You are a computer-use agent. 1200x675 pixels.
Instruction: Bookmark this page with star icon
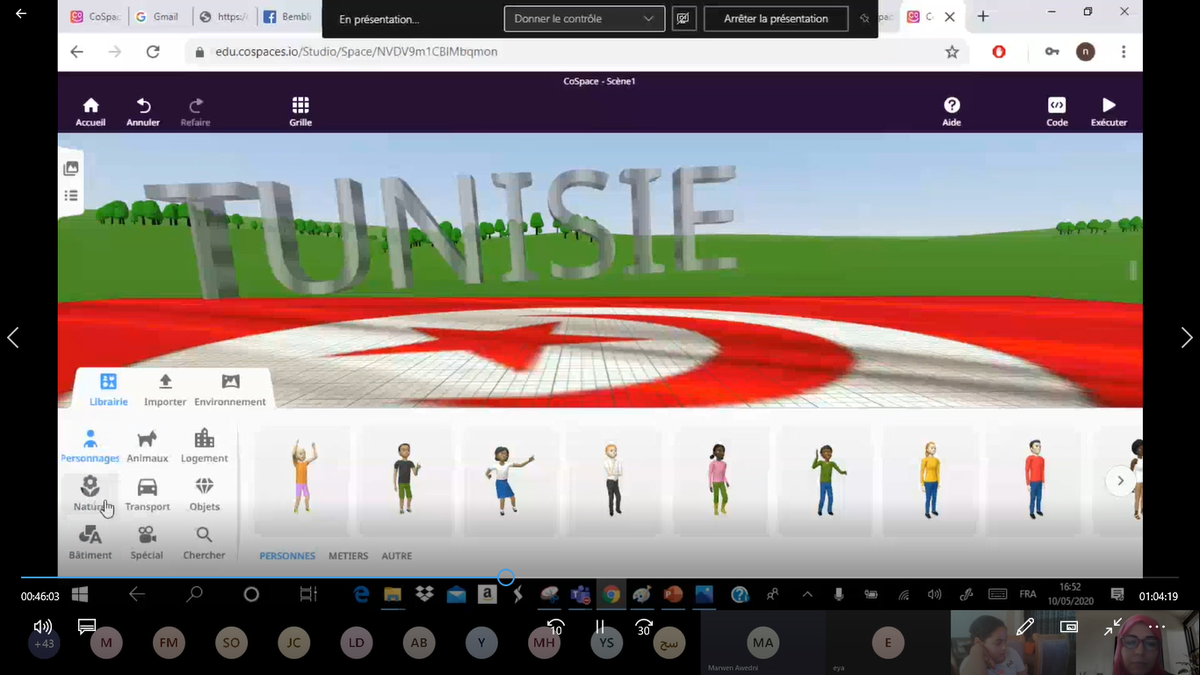tap(952, 52)
